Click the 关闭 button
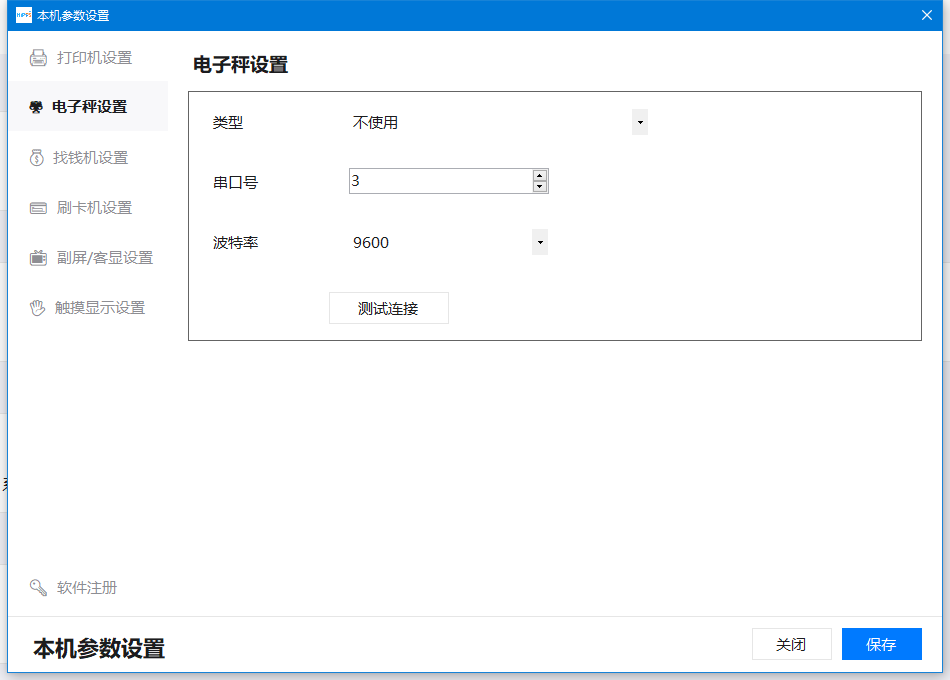The image size is (950, 680). pos(792,644)
